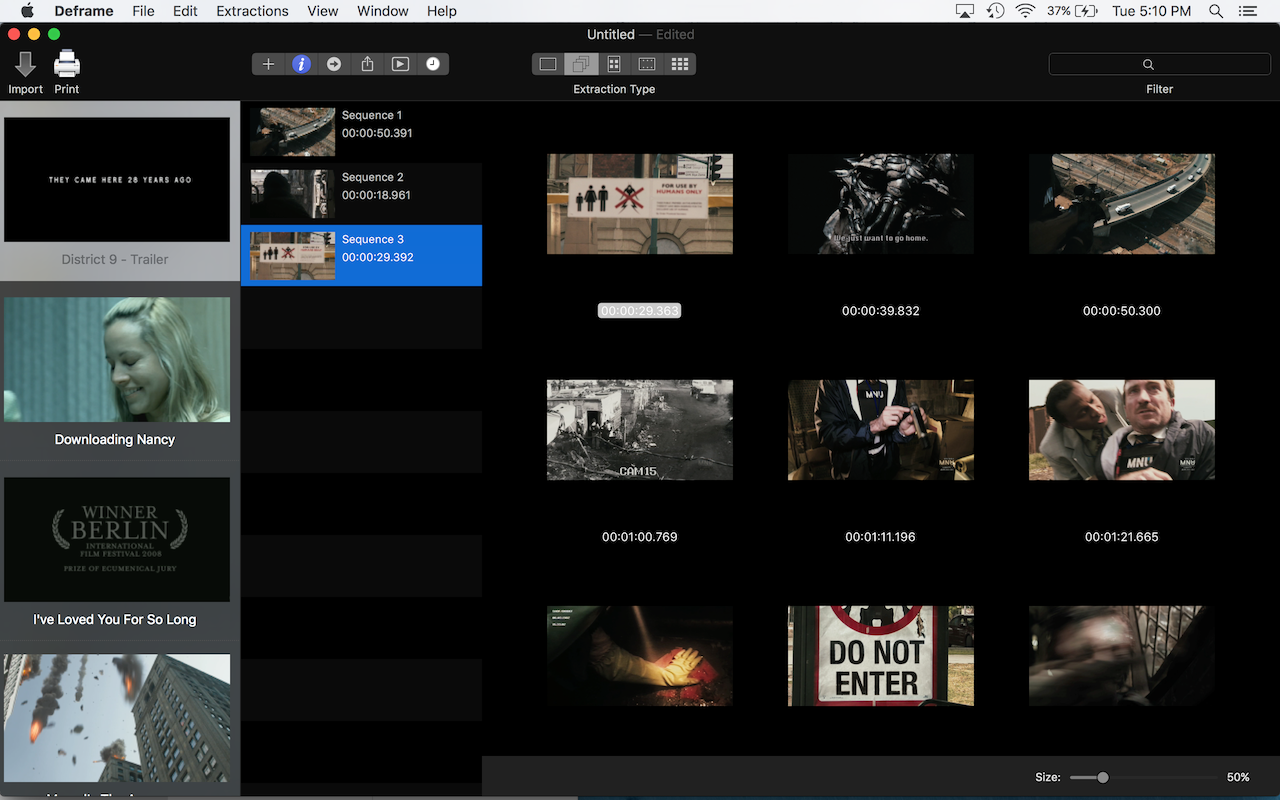The height and width of the screenshot is (800, 1280).
Task: Click the right-arrow go icon in toolbar
Action: [334, 64]
